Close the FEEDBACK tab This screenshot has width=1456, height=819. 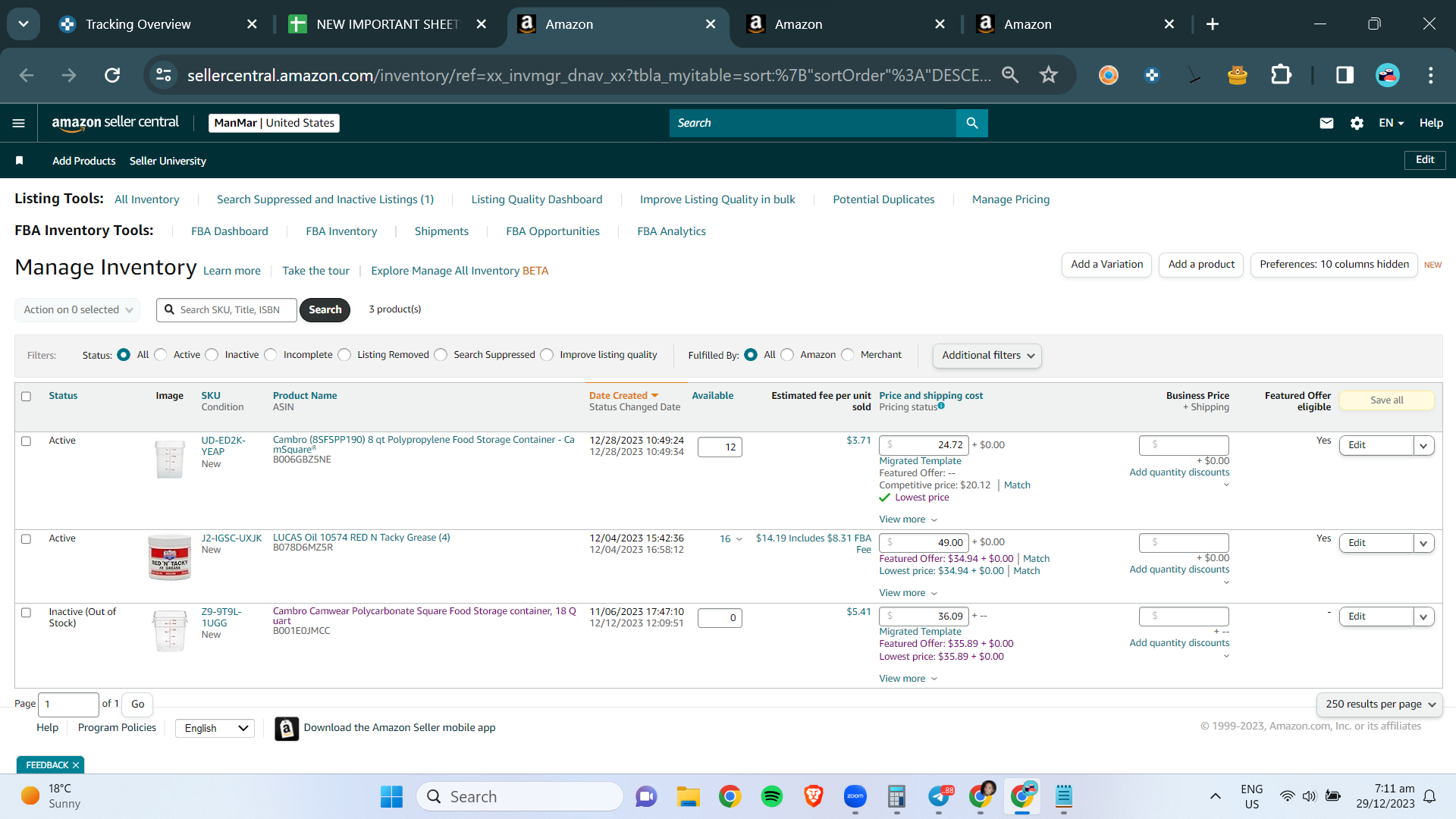point(76,765)
